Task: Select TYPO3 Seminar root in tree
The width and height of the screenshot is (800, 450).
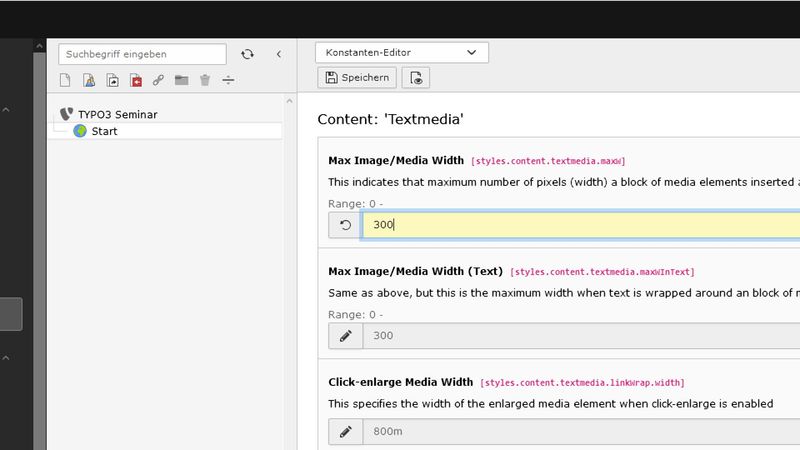Action: [117, 114]
